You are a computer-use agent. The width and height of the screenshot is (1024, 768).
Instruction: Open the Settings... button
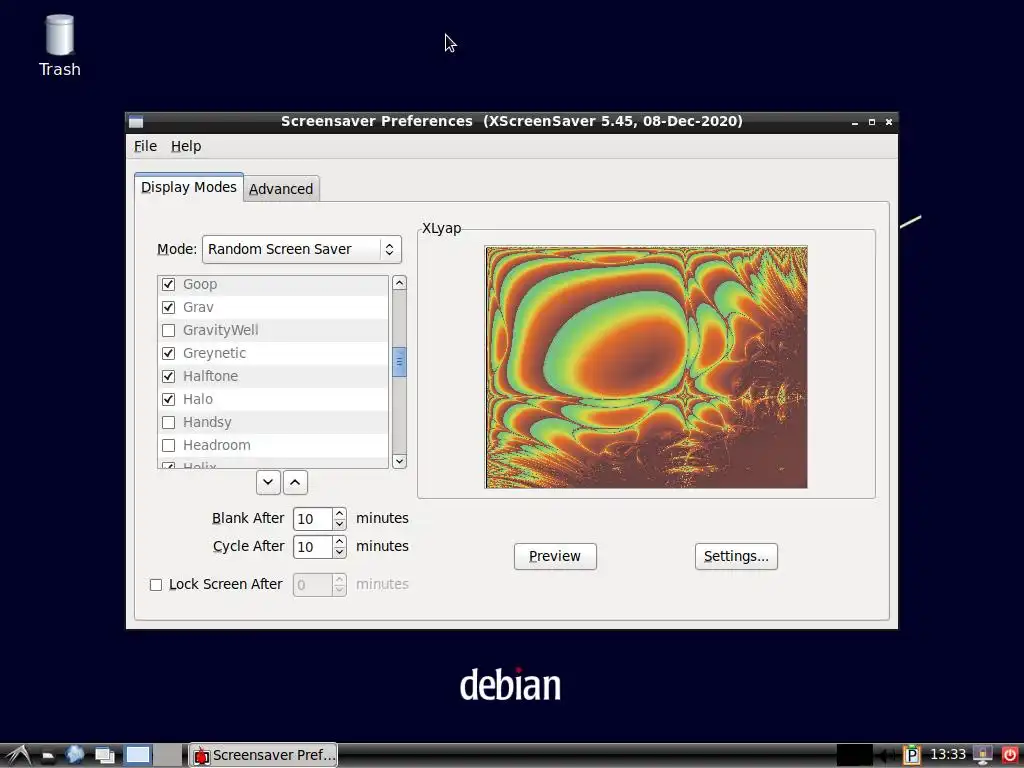point(736,556)
